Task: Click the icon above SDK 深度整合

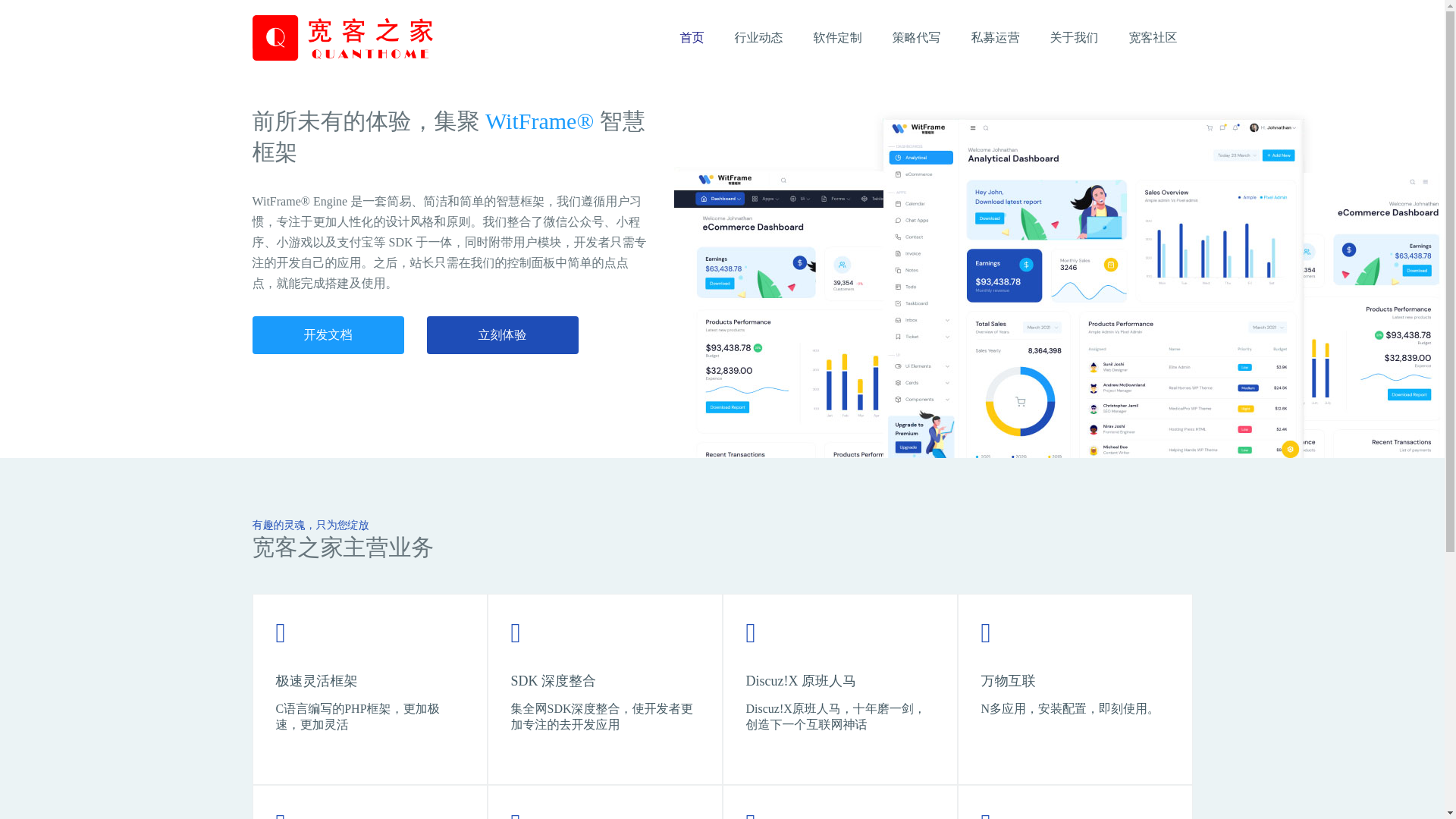Action: (x=516, y=633)
